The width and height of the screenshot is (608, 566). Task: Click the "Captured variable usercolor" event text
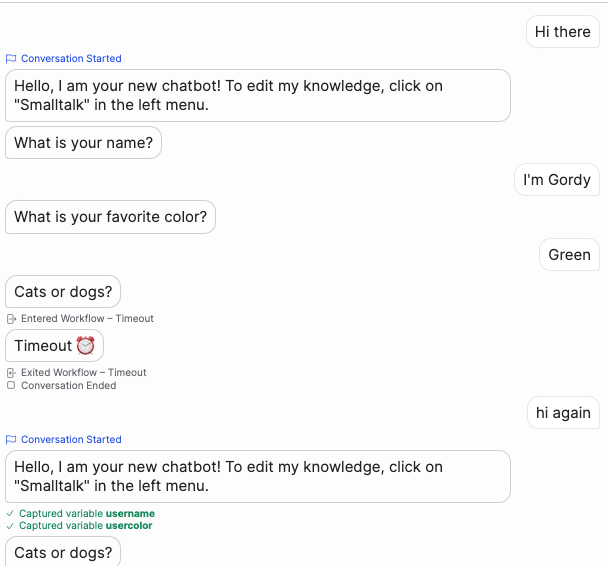coord(86,526)
